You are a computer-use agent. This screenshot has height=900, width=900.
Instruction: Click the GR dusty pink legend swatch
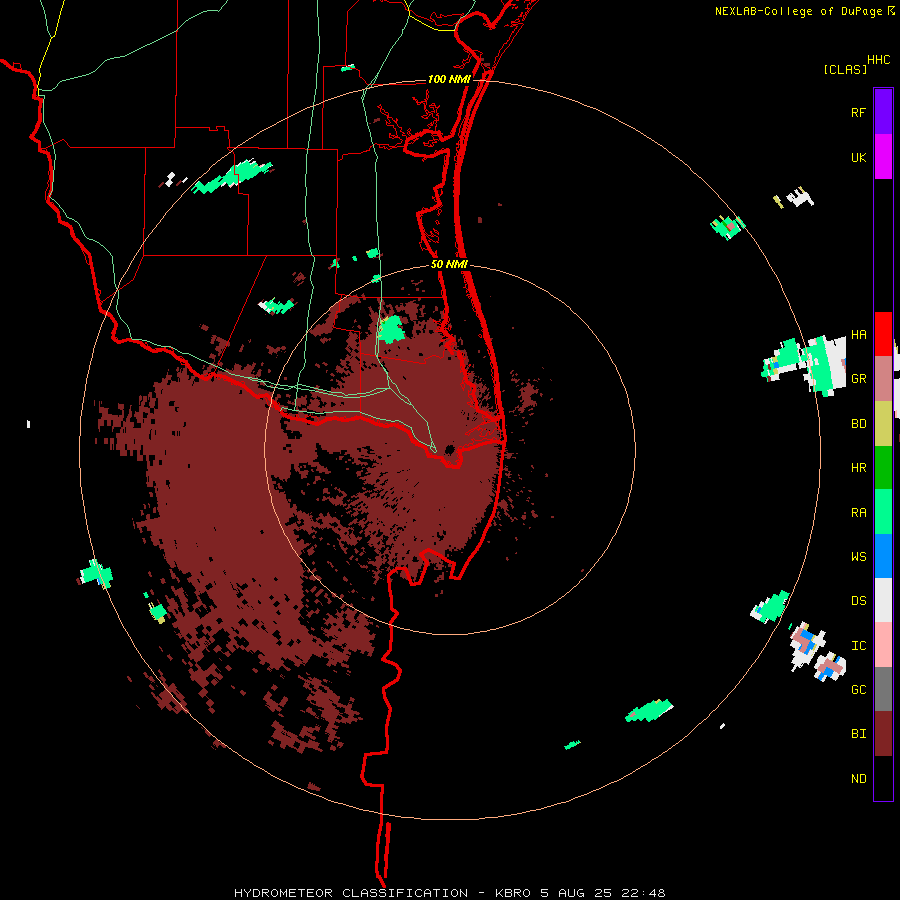tap(883, 379)
